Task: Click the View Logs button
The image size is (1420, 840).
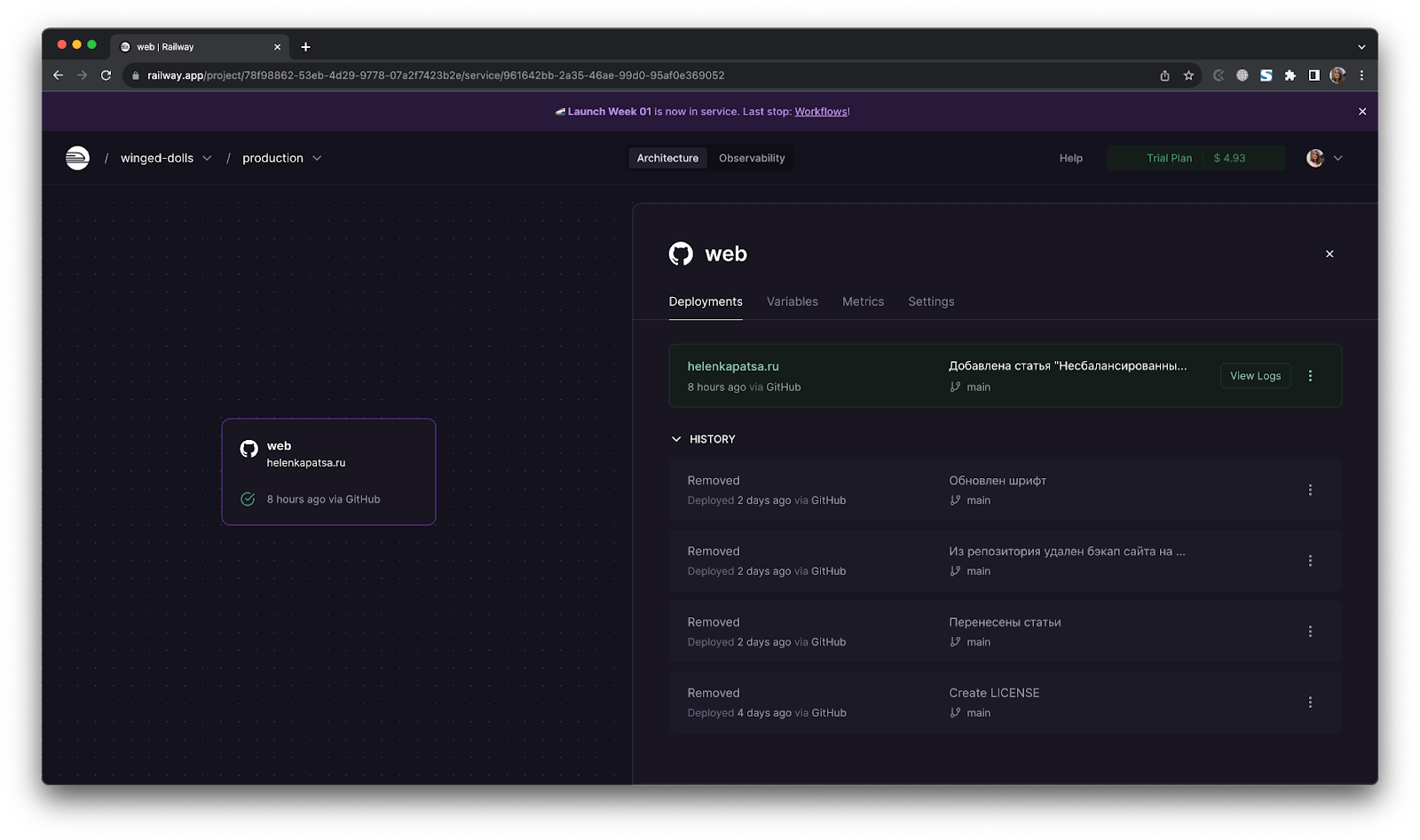Action: (x=1255, y=376)
